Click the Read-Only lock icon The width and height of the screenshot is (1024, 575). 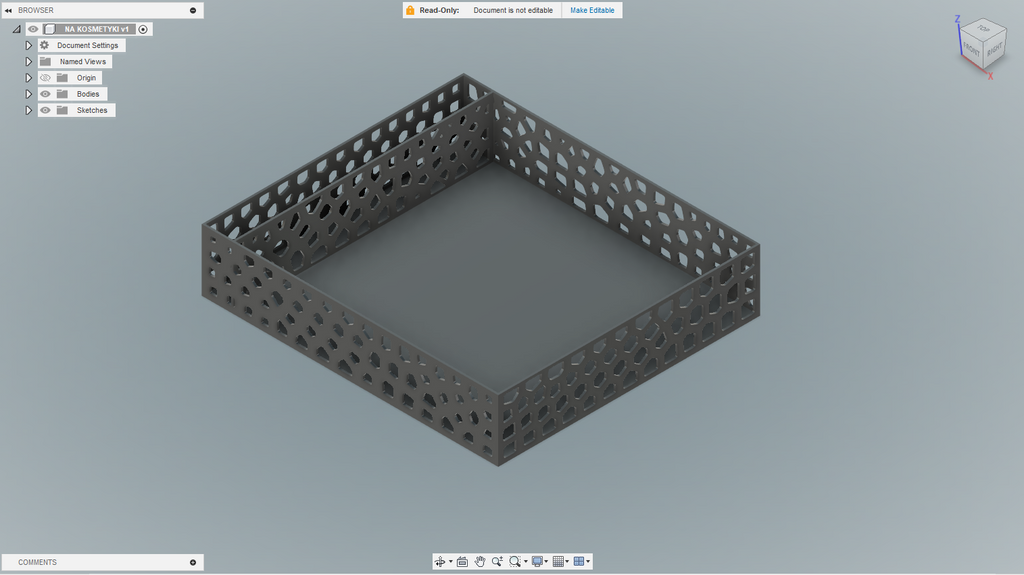(x=410, y=10)
